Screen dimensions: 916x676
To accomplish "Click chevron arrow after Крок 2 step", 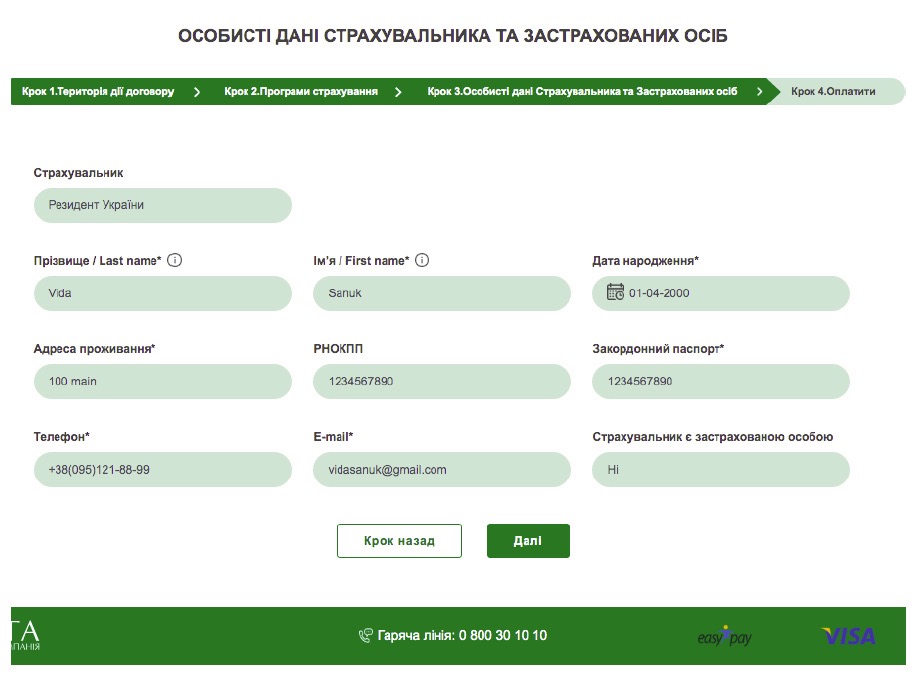I will point(398,92).
